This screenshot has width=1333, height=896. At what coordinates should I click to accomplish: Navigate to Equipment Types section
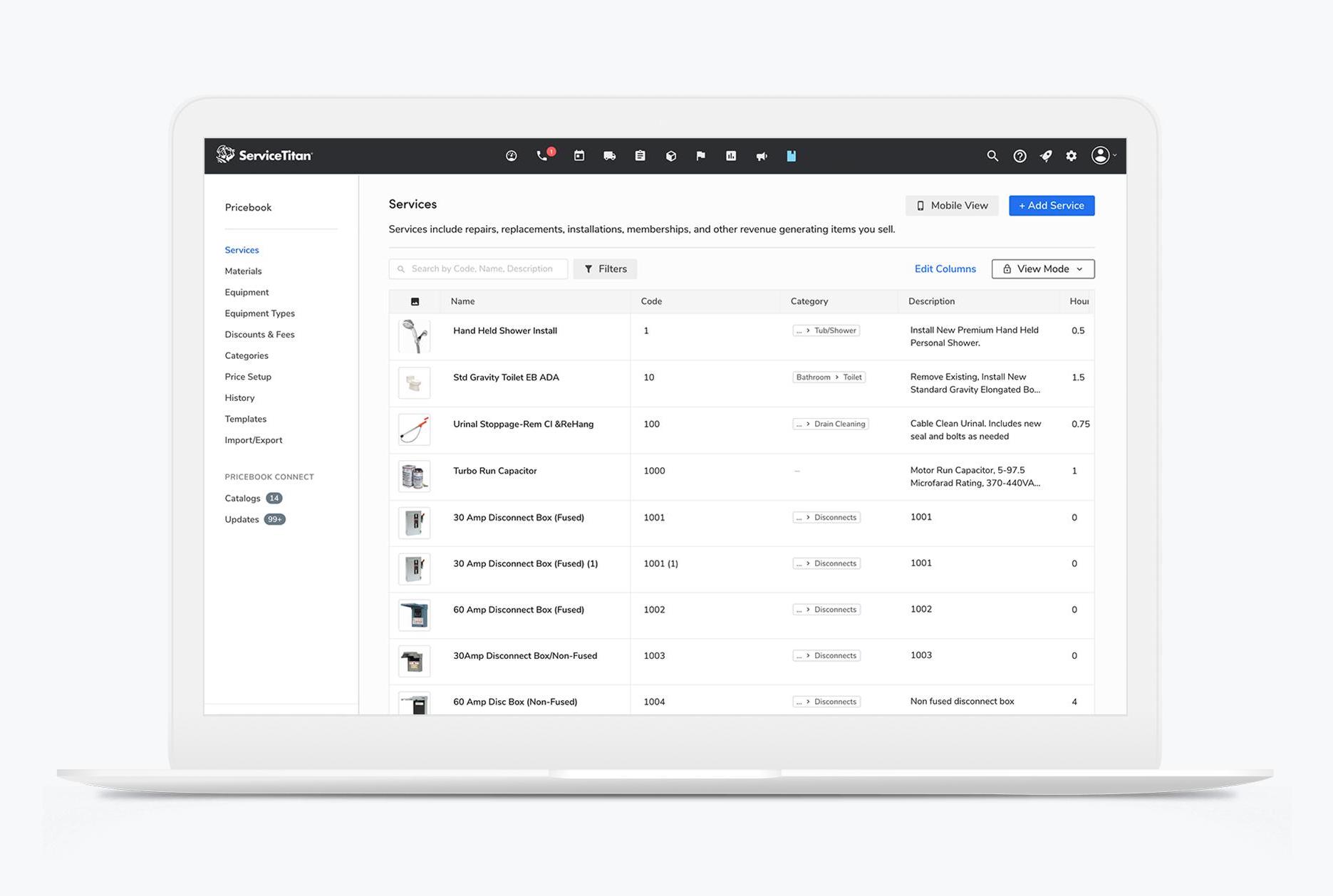[259, 313]
